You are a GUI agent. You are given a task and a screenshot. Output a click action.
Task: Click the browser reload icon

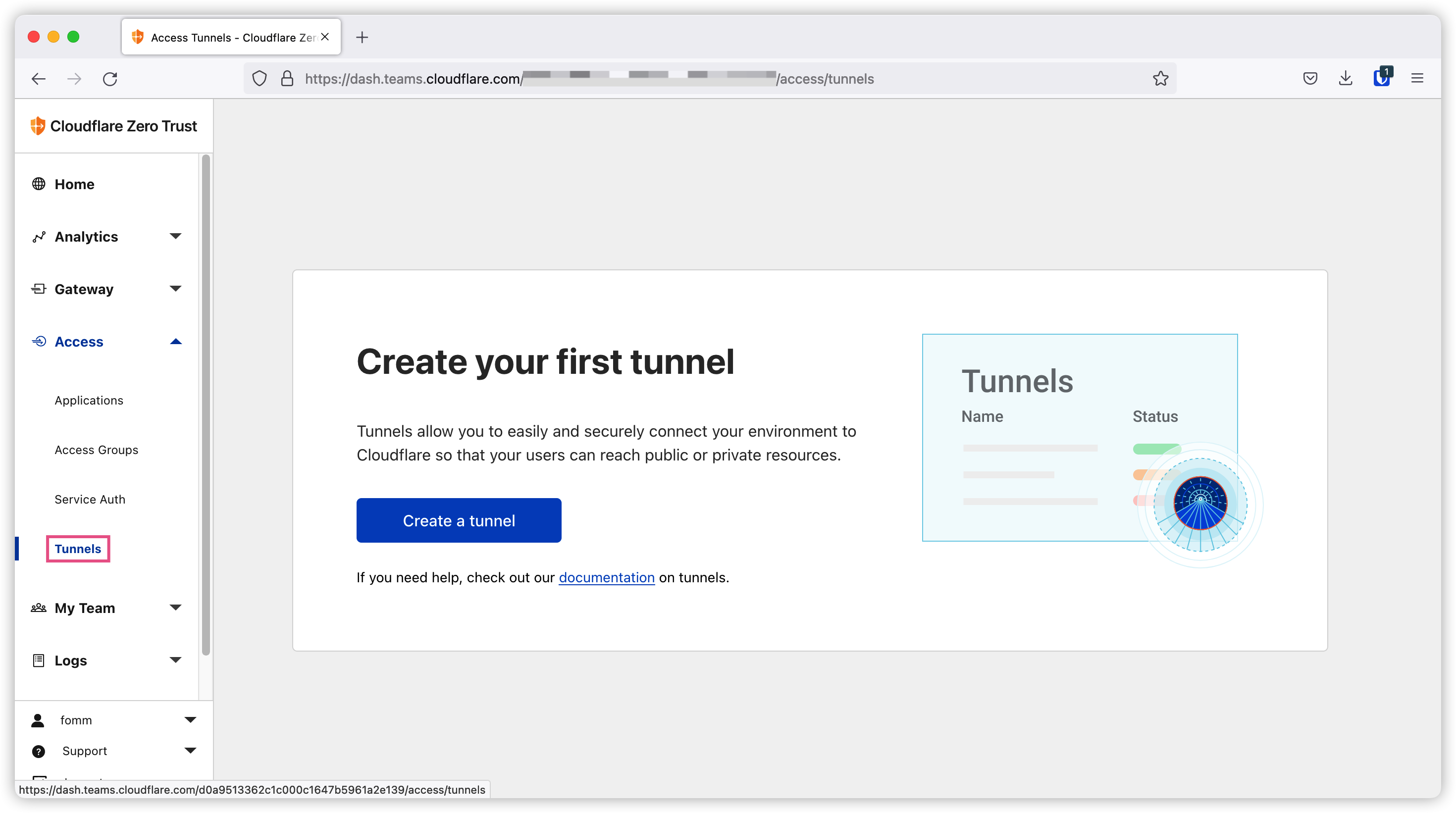[x=110, y=79]
